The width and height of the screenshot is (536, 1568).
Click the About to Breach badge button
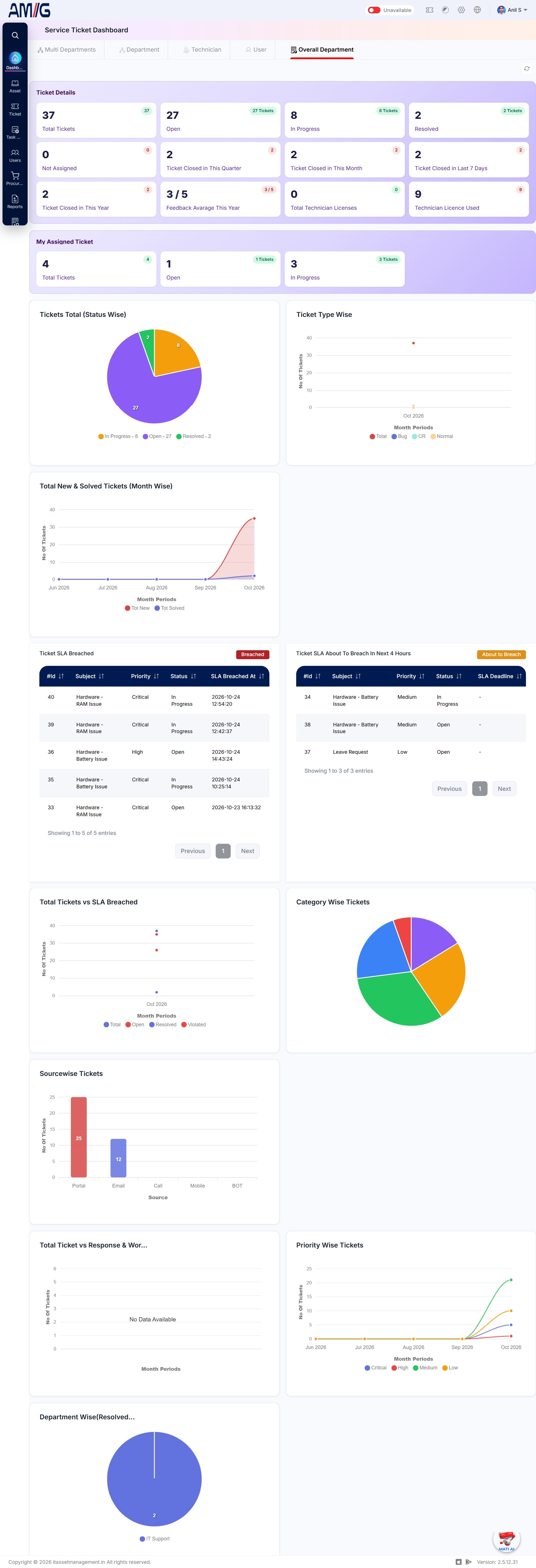[x=501, y=654]
